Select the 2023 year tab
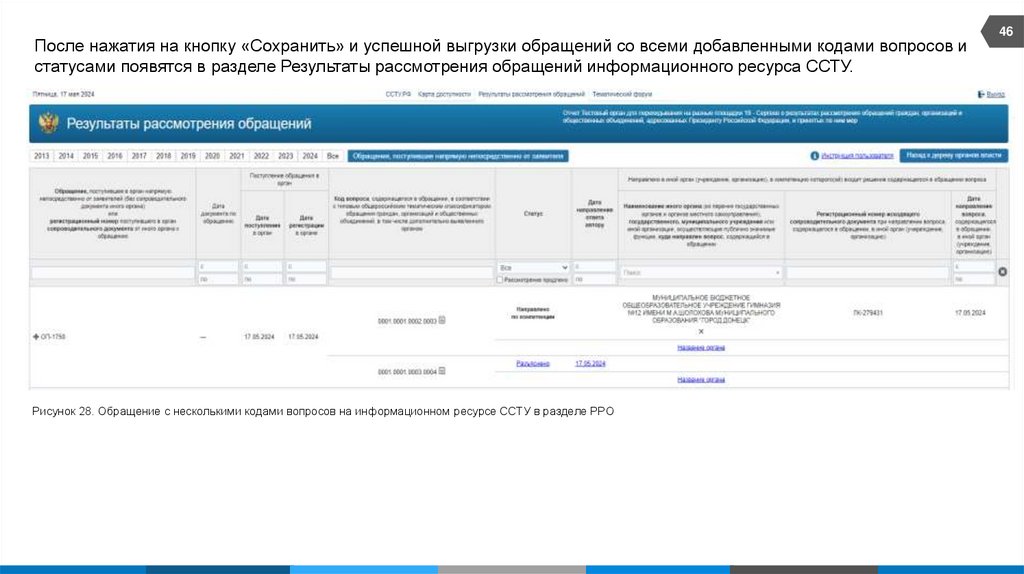 [x=285, y=156]
